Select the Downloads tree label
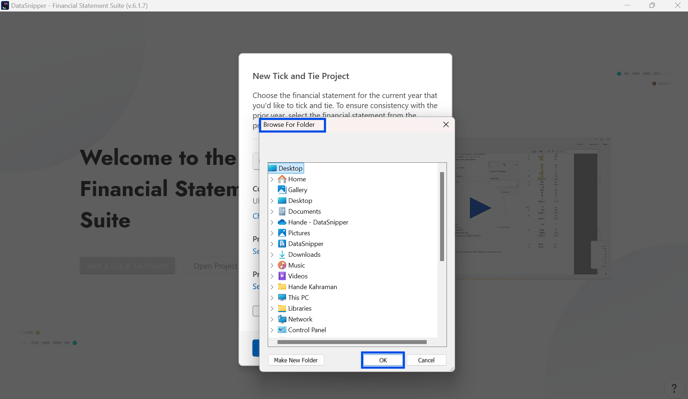 (x=304, y=254)
